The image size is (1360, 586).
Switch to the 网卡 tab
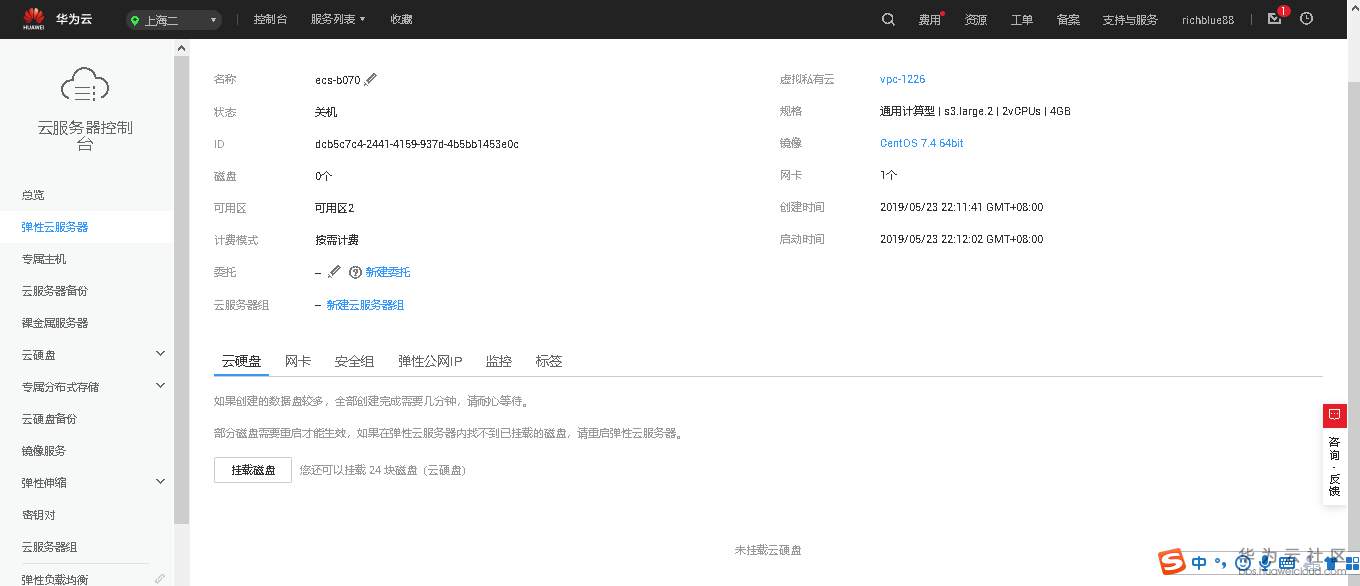[x=298, y=361]
